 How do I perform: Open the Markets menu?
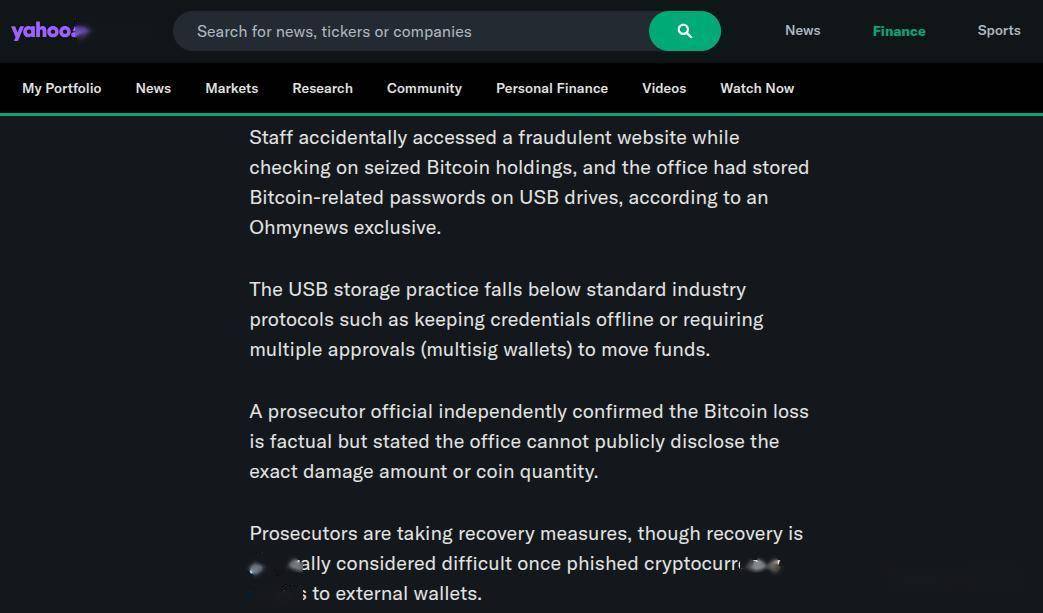[231, 88]
